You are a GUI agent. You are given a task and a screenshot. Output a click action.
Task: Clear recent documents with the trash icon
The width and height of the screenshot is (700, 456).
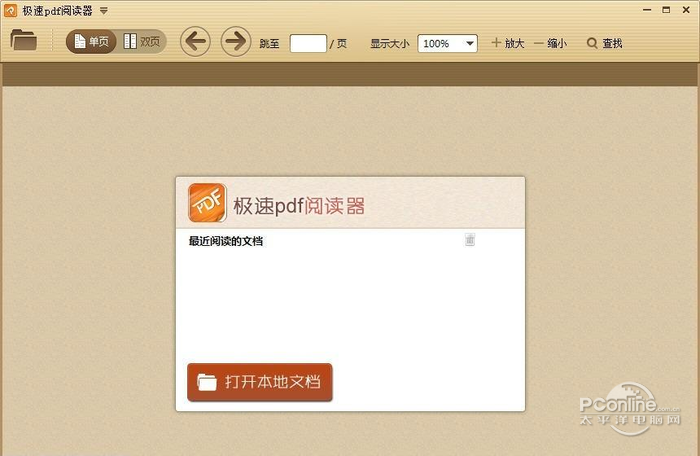point(470,239)
